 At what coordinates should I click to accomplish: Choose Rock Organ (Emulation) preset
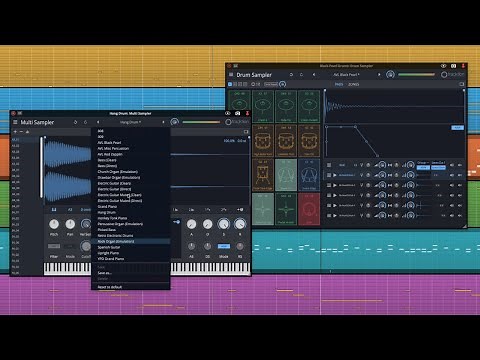(x=131, y=241)
